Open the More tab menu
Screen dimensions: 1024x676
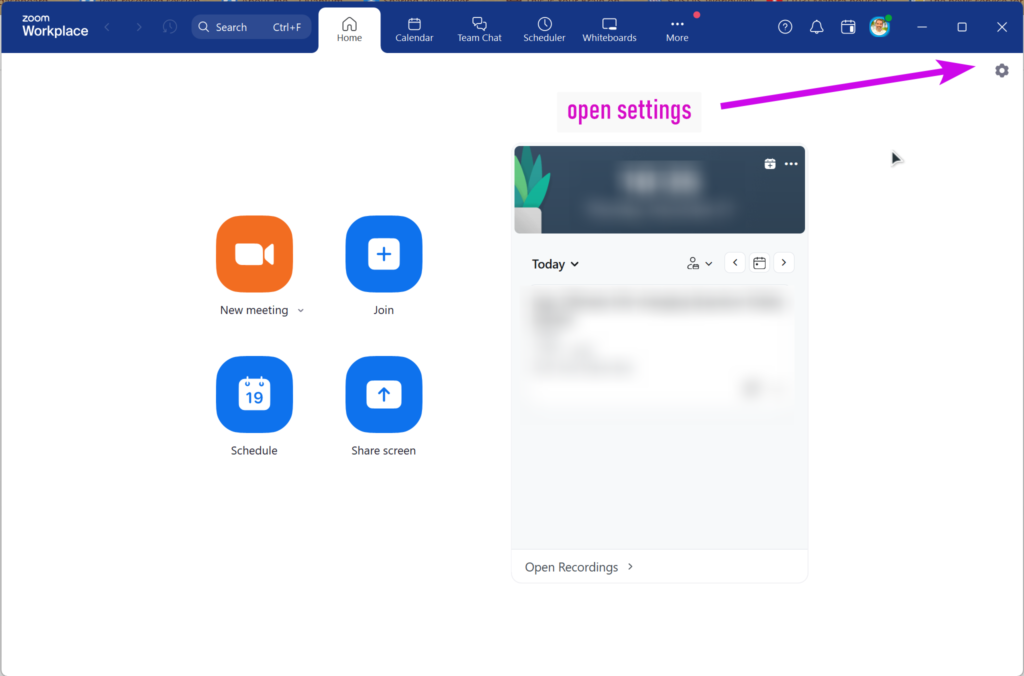[677, 29]
